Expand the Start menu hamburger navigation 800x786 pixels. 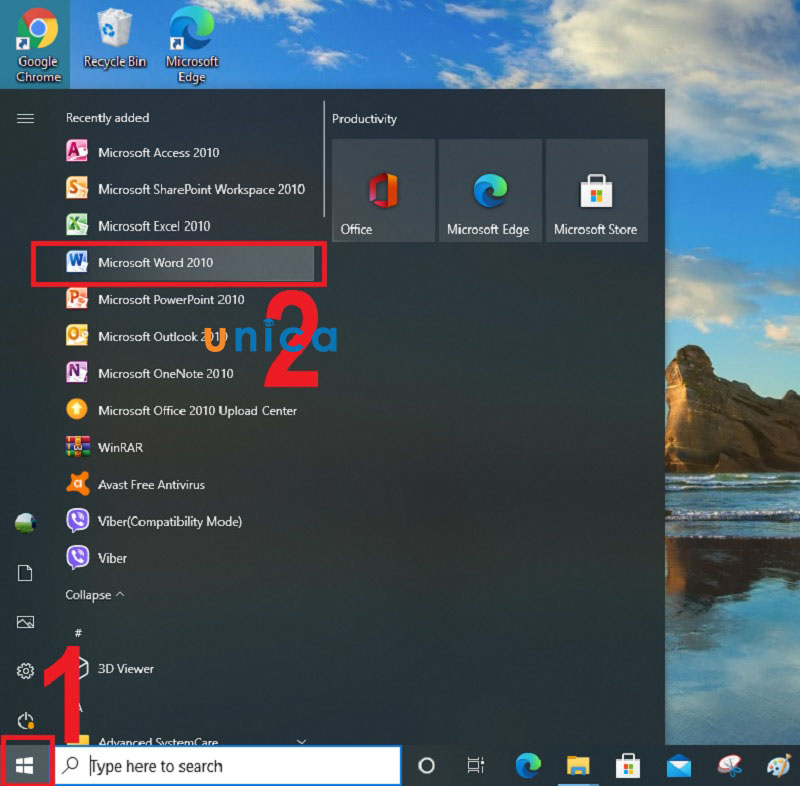point(26,118)
